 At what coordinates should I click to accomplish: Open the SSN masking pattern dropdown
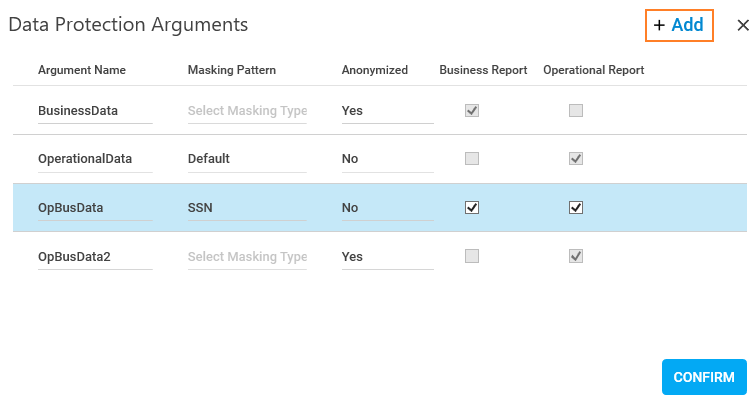(x=247, y=208)
